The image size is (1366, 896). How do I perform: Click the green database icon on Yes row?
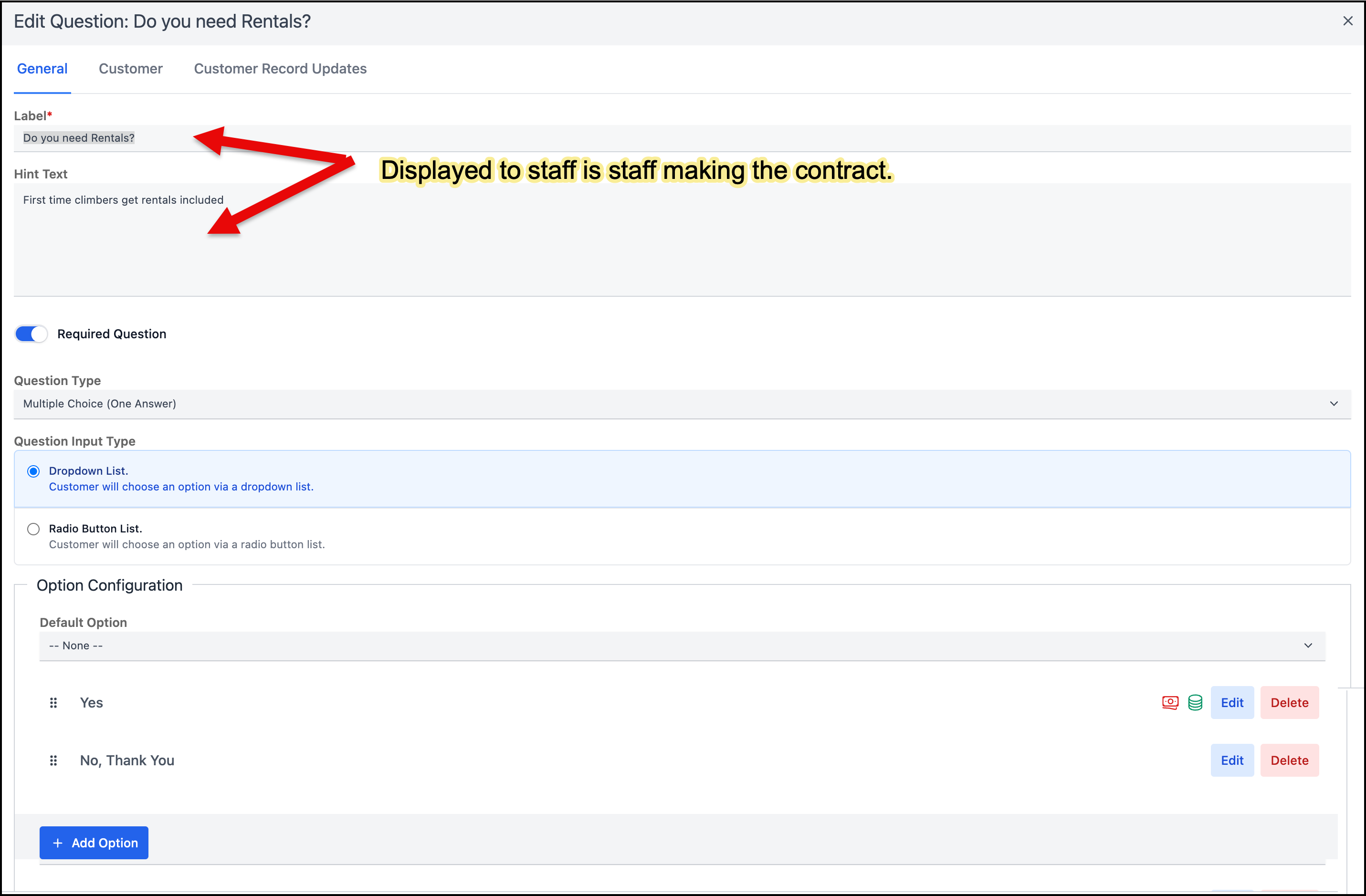click(1195, 703)
